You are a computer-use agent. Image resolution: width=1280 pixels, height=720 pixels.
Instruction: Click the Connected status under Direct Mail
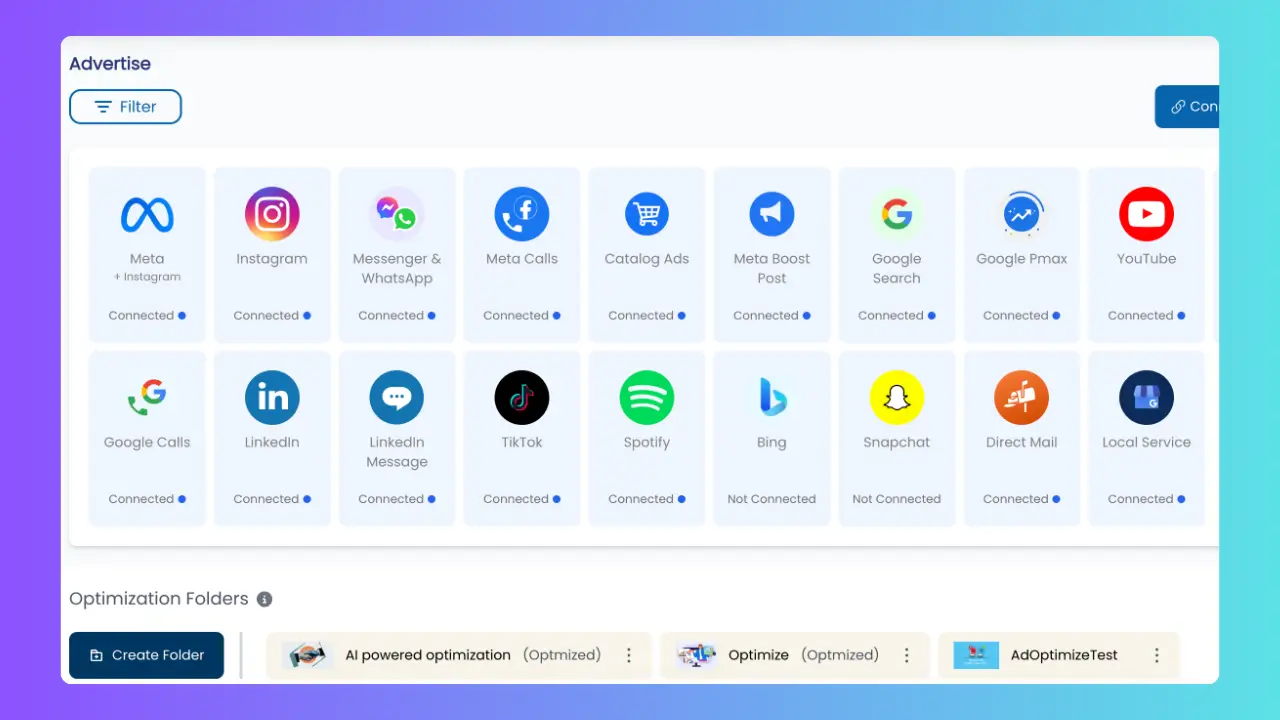point(1022,499)
